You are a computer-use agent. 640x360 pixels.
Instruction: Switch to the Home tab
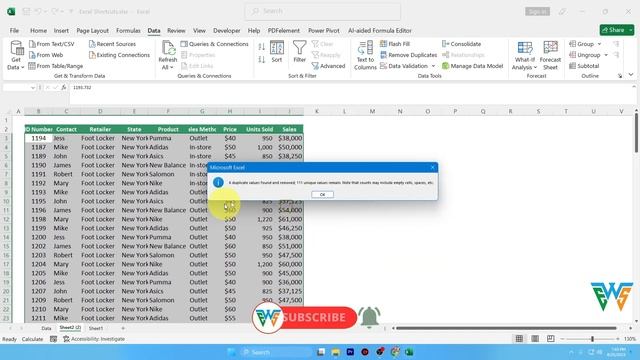pyautogui.click(x=38, y=31)
